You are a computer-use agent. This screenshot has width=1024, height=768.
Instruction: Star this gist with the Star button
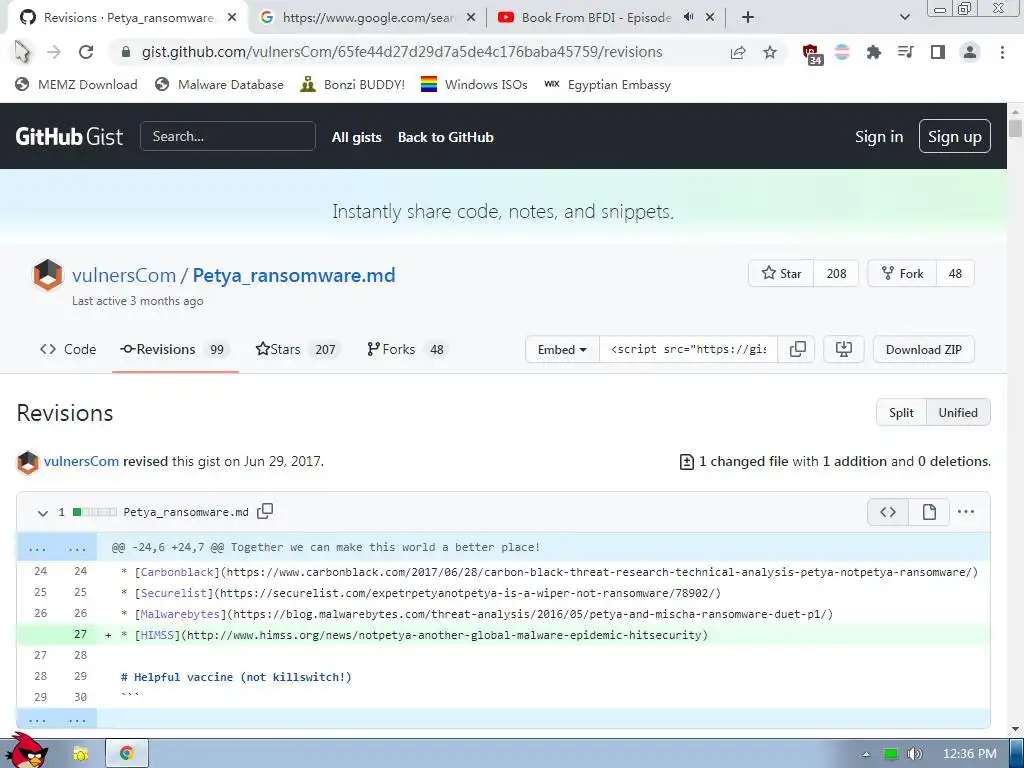pyautogui.click(x=781, y=274)
